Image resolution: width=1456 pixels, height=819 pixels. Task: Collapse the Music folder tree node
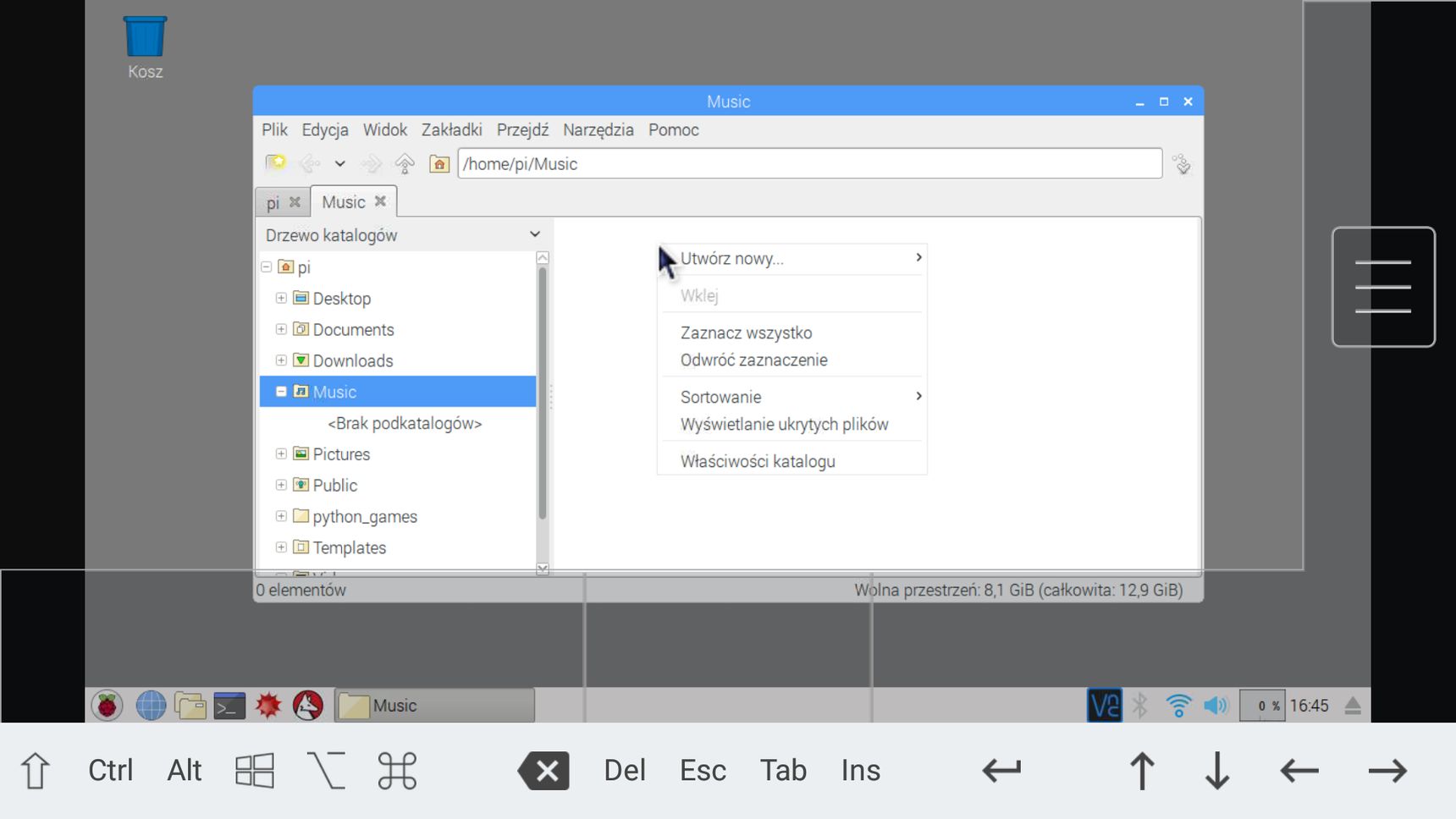pos(281,392)
